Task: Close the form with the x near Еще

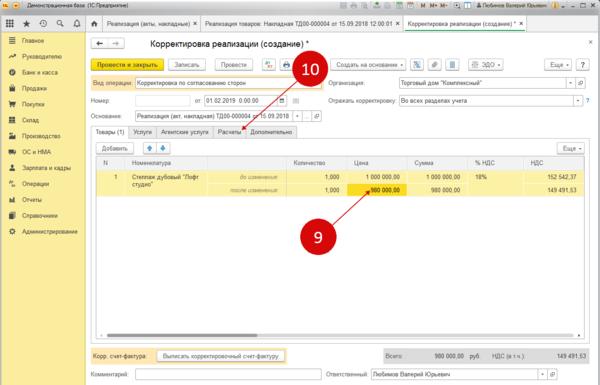Action: [x=590, y=42]
